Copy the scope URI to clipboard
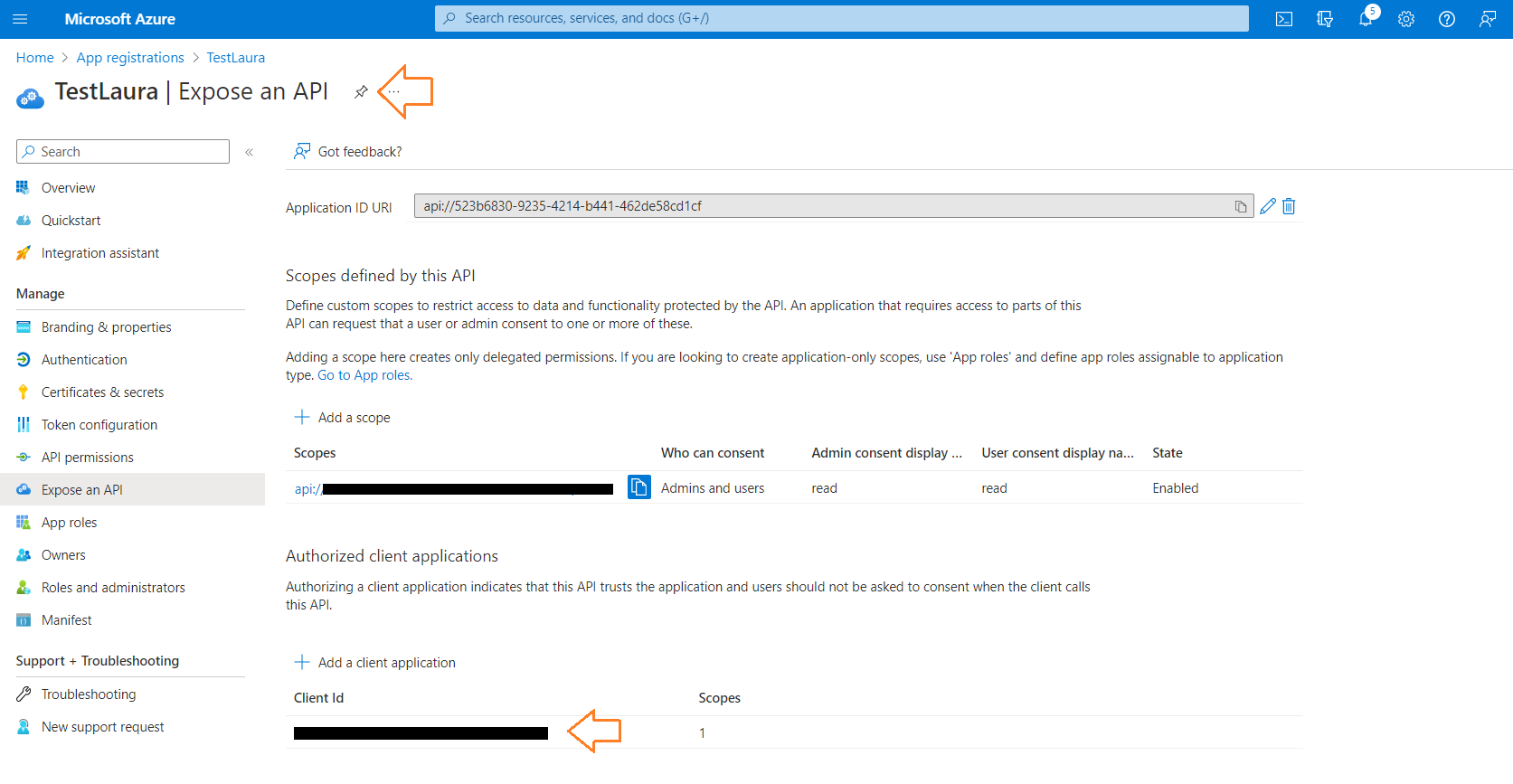1513x784 pixels. tap(639, 487)
